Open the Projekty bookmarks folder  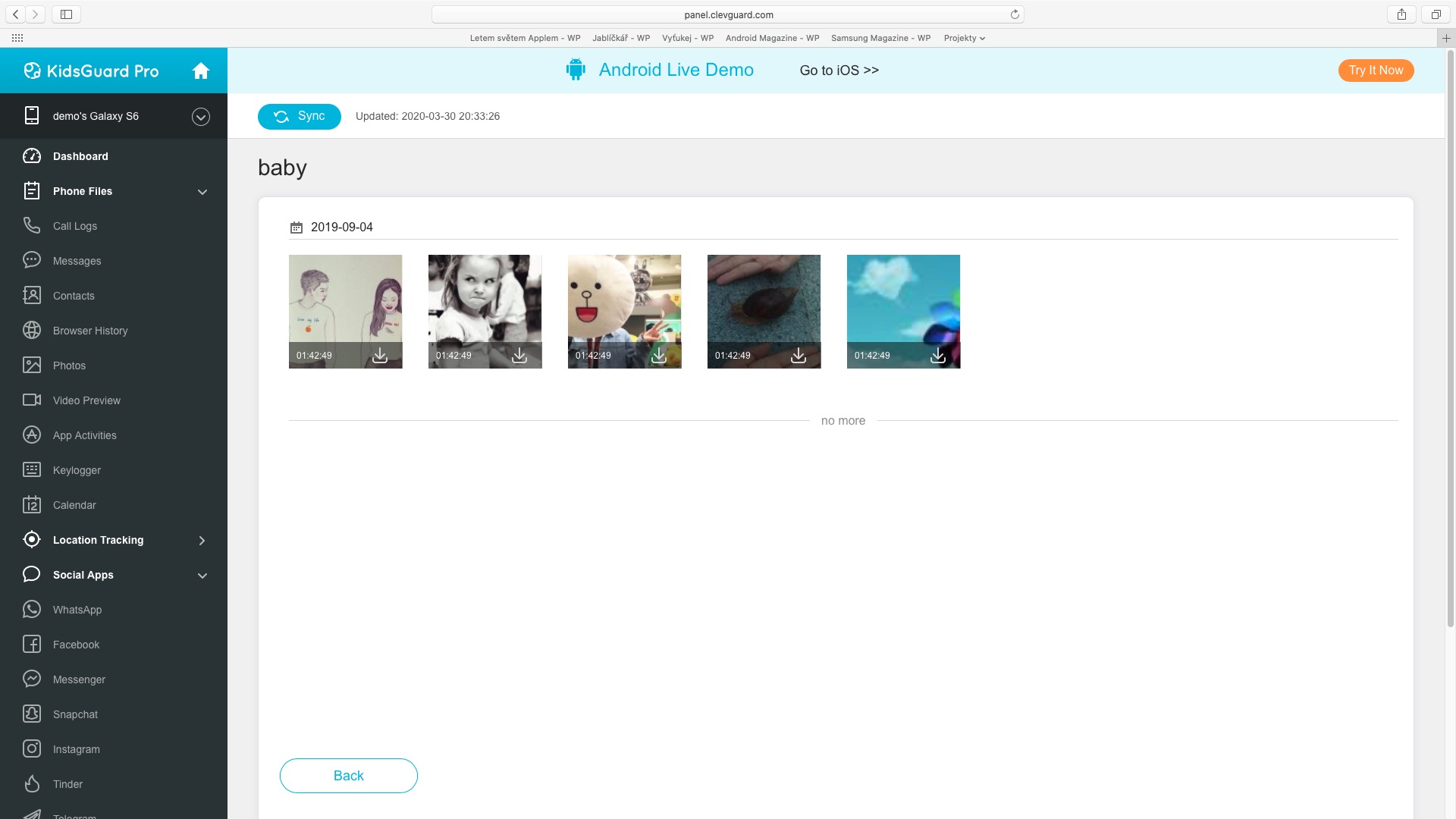coord(964,38)
